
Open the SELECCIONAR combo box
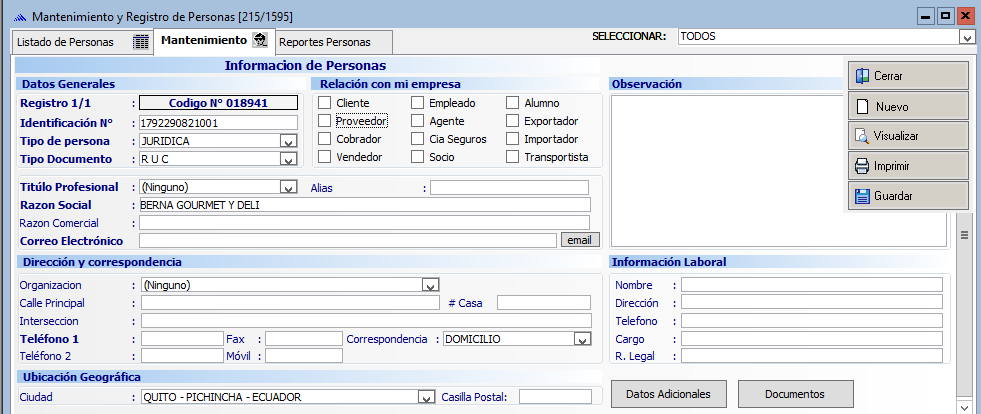click(966, 37)
